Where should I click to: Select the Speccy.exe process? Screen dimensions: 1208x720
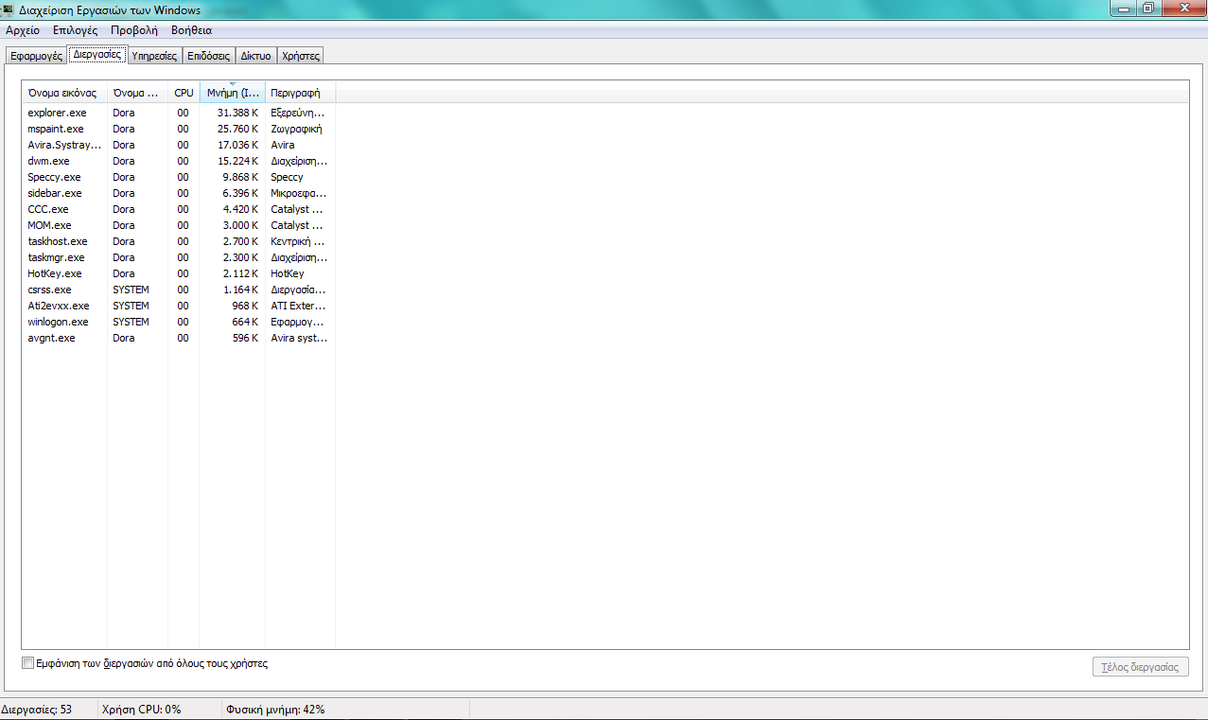[x=180, y=177]
